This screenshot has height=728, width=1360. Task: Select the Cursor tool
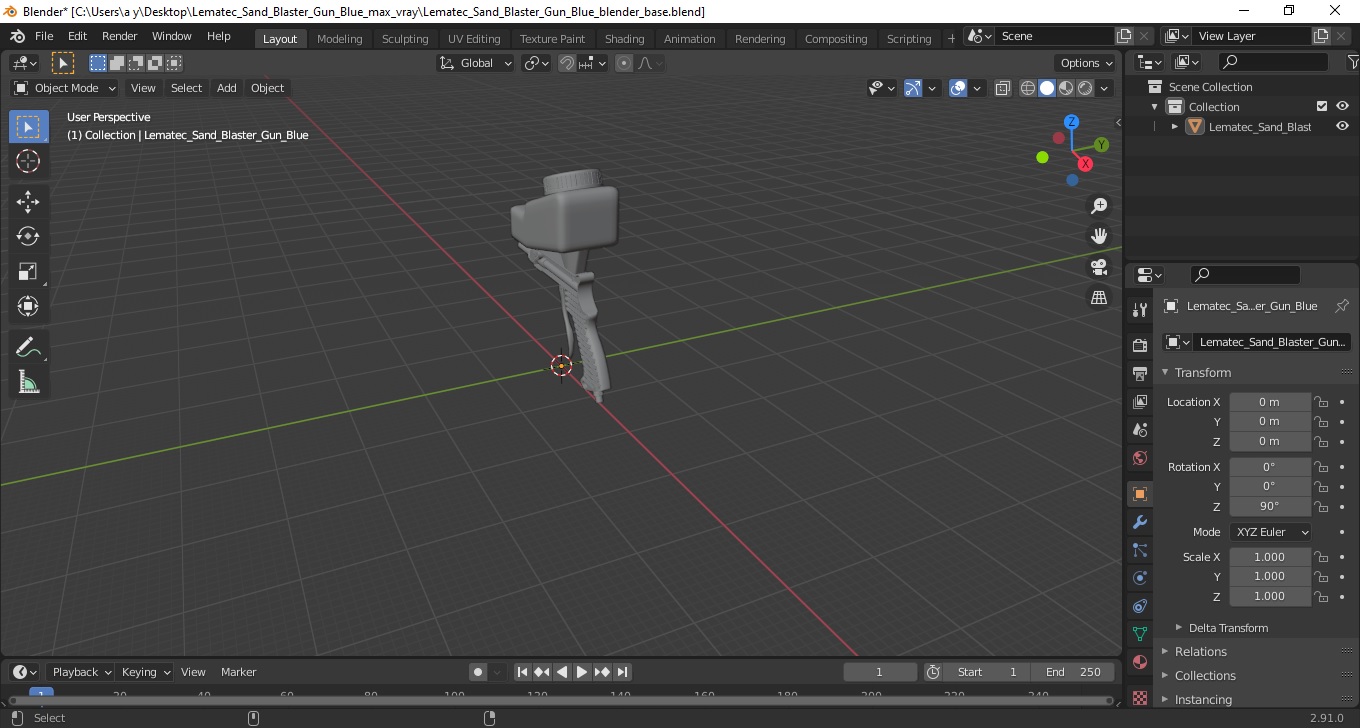tap(28, 161)
